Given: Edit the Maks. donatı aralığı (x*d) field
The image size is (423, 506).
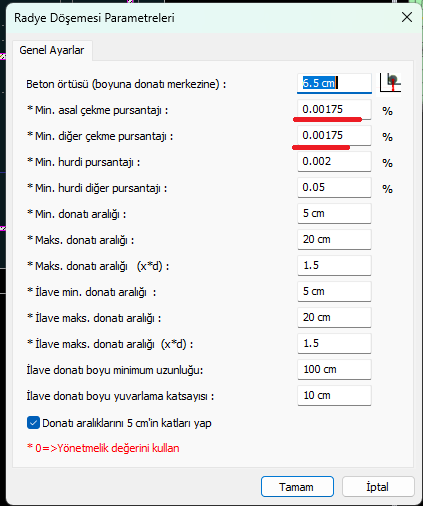Looking at the screenshot, I should pos(334,265).
